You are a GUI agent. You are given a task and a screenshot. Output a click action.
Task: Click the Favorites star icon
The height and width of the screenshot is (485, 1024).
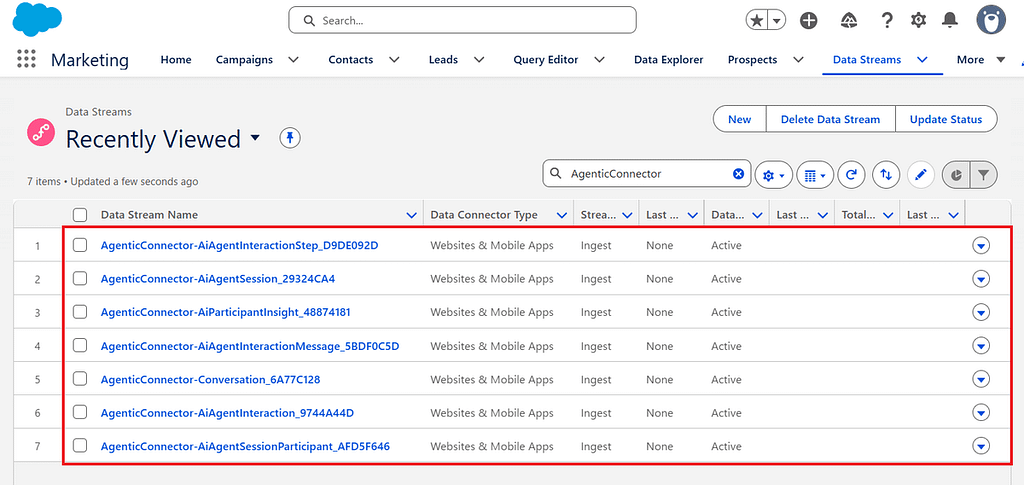[x=757, y=20]
